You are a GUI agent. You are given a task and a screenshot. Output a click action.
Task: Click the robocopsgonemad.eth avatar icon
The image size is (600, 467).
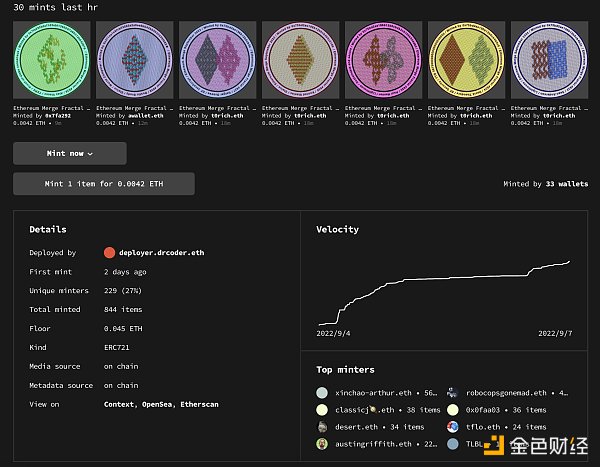(453, 393)
